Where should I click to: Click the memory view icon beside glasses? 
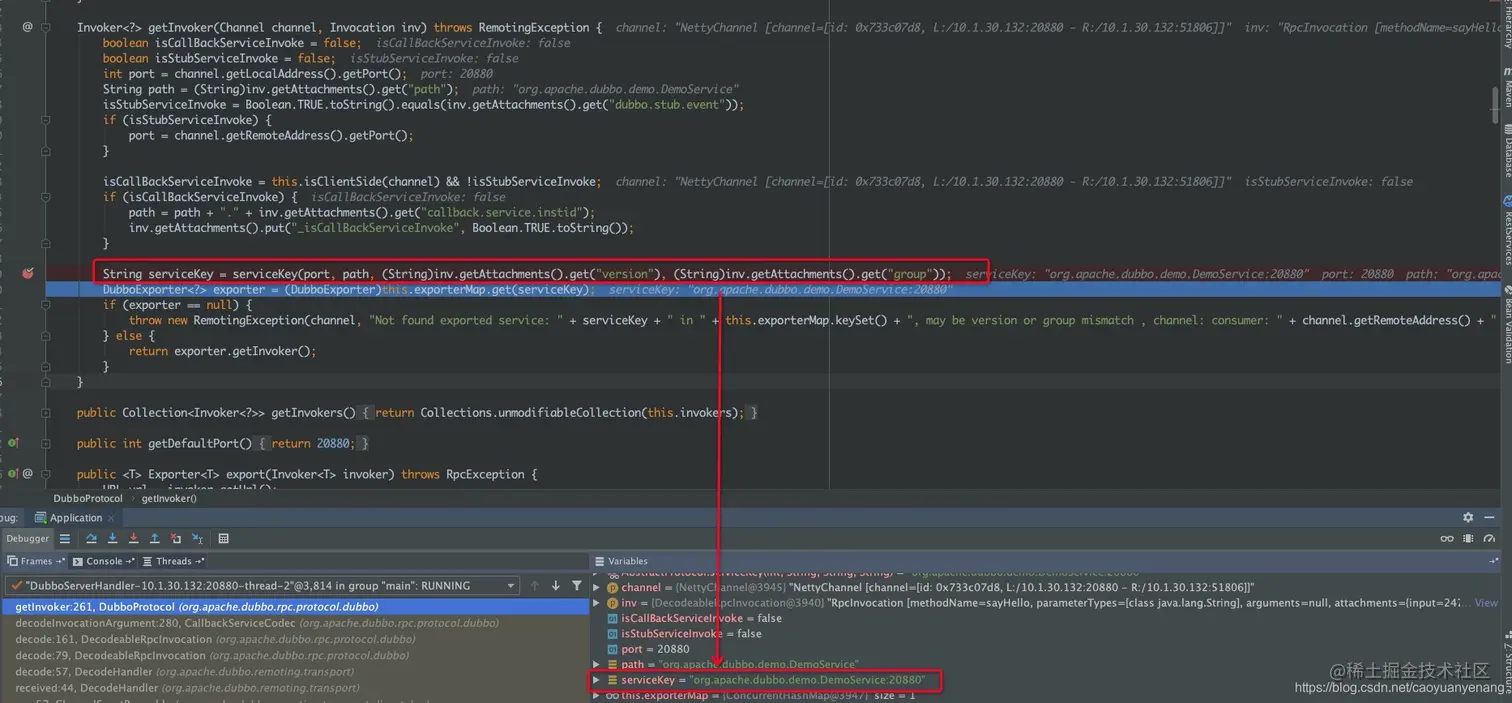1468,538
